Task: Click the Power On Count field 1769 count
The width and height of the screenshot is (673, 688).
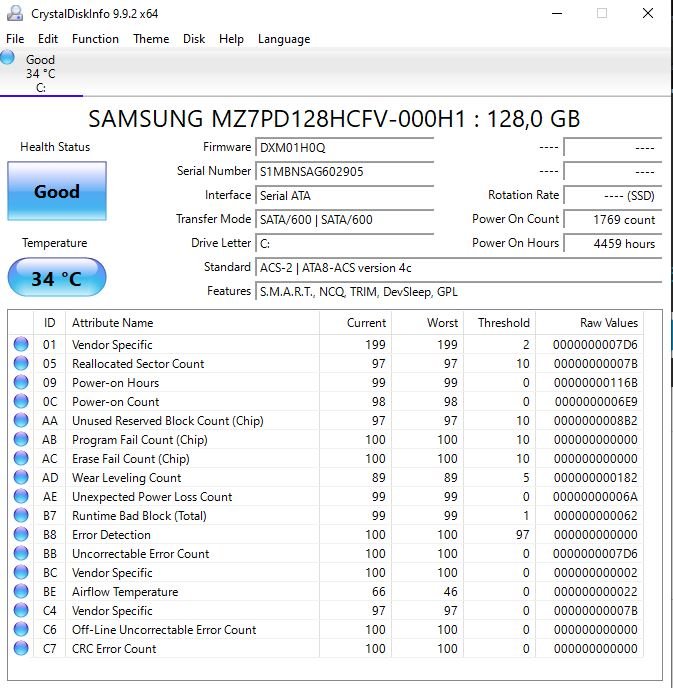Action: (612, 219)
